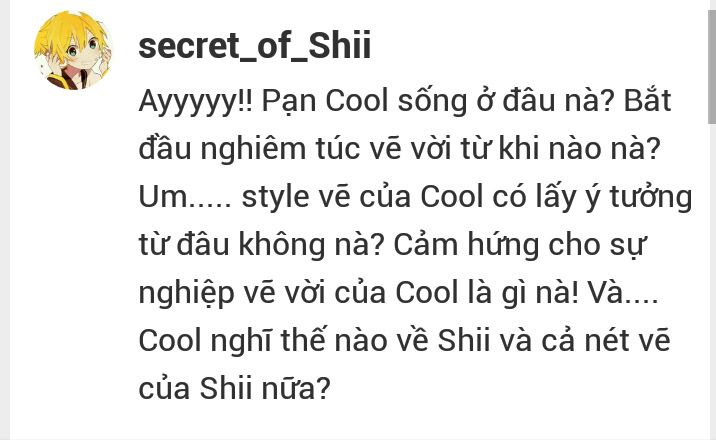Click the gray left margin strip
This screenshot has height=440, width=716.
pos(5,220)
